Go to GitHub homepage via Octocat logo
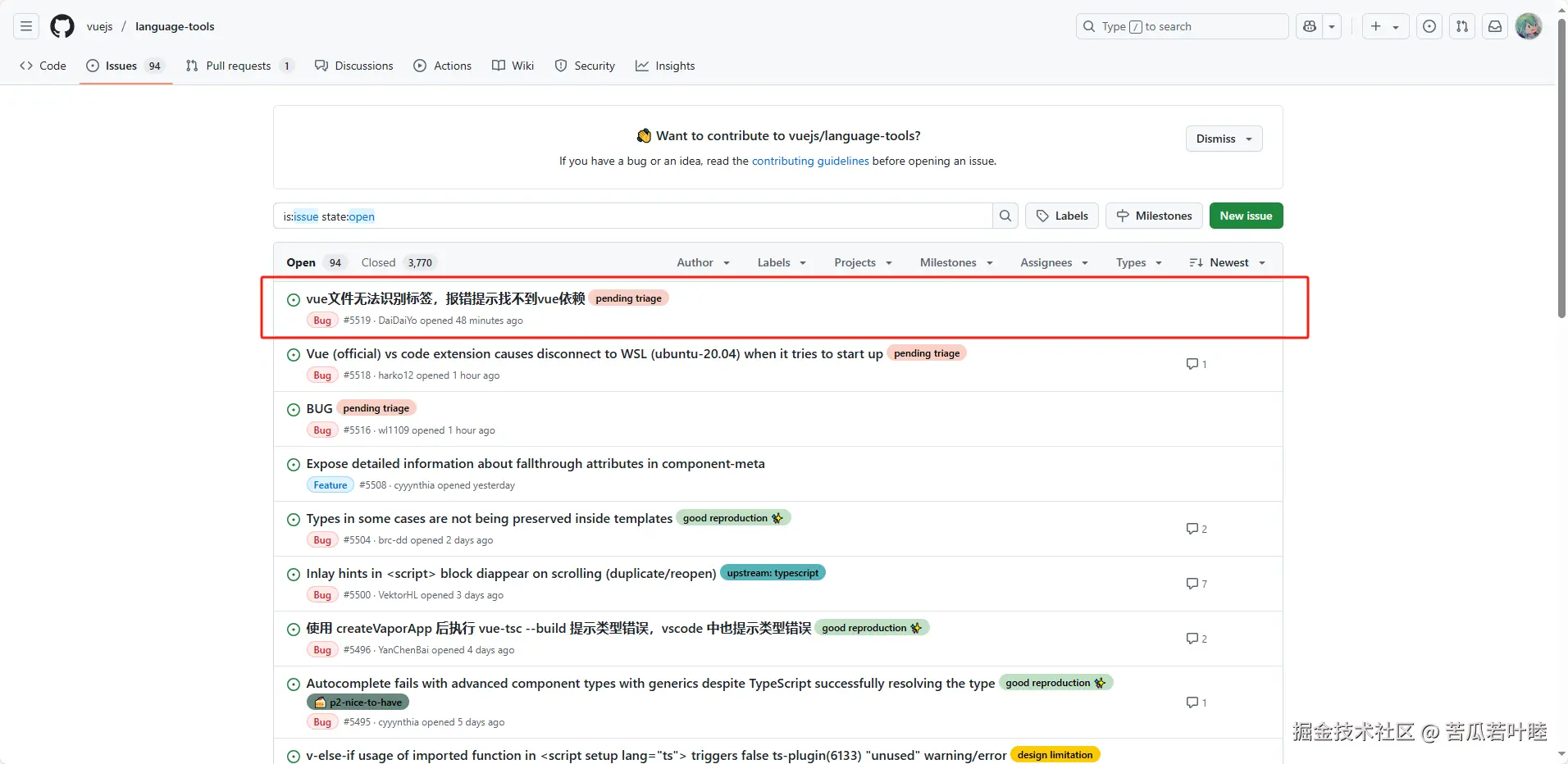This screenshot has width=1568, height=764. pos(62,26)
